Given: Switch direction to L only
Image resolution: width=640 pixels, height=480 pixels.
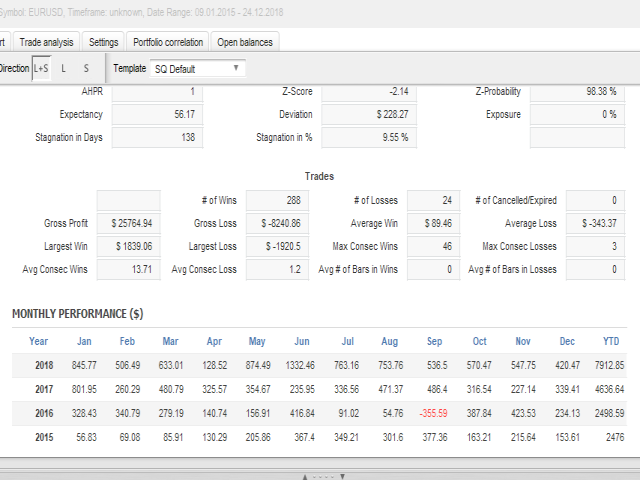Looking at the screenshot, I should (64, 68).
